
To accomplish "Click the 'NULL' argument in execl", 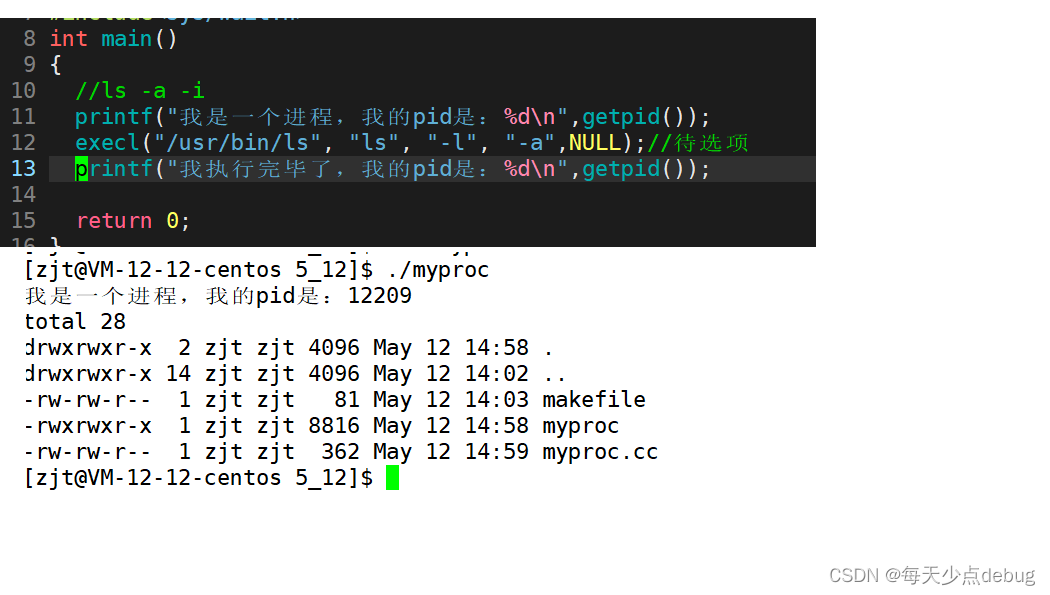I will (595, 143).
